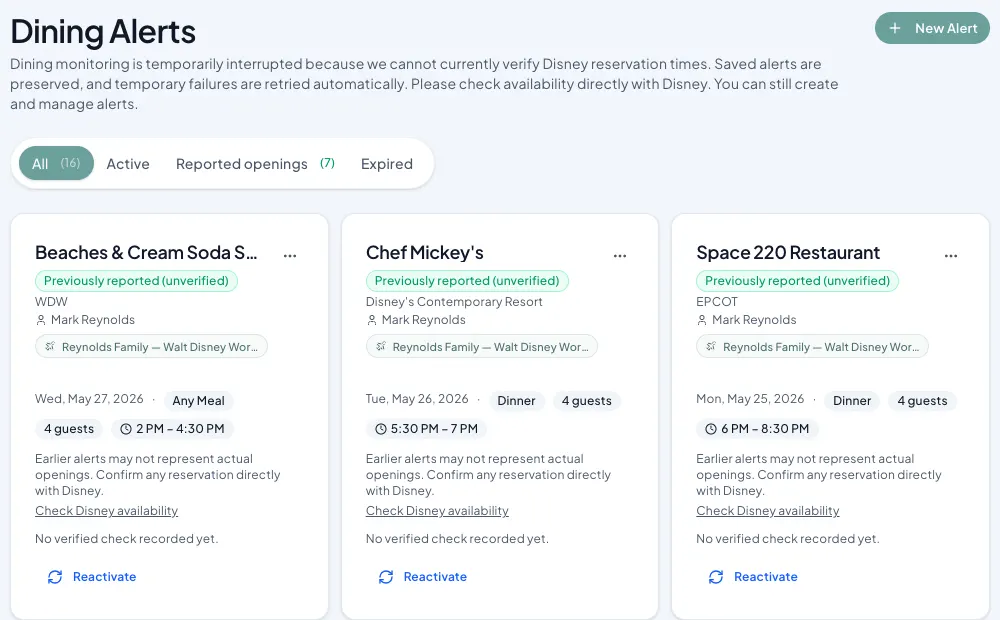Click Disney's Contemporary Resort text
Viewport: 1000px width, 620px height.
454,302
